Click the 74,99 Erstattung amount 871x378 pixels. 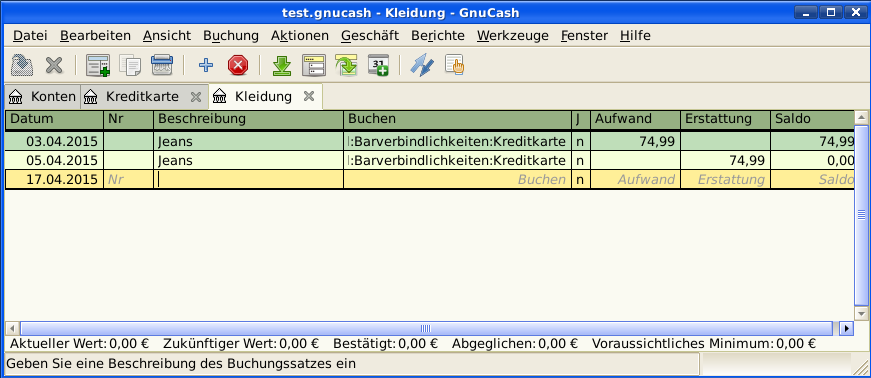pyautogui.click(x=725, y=161)
